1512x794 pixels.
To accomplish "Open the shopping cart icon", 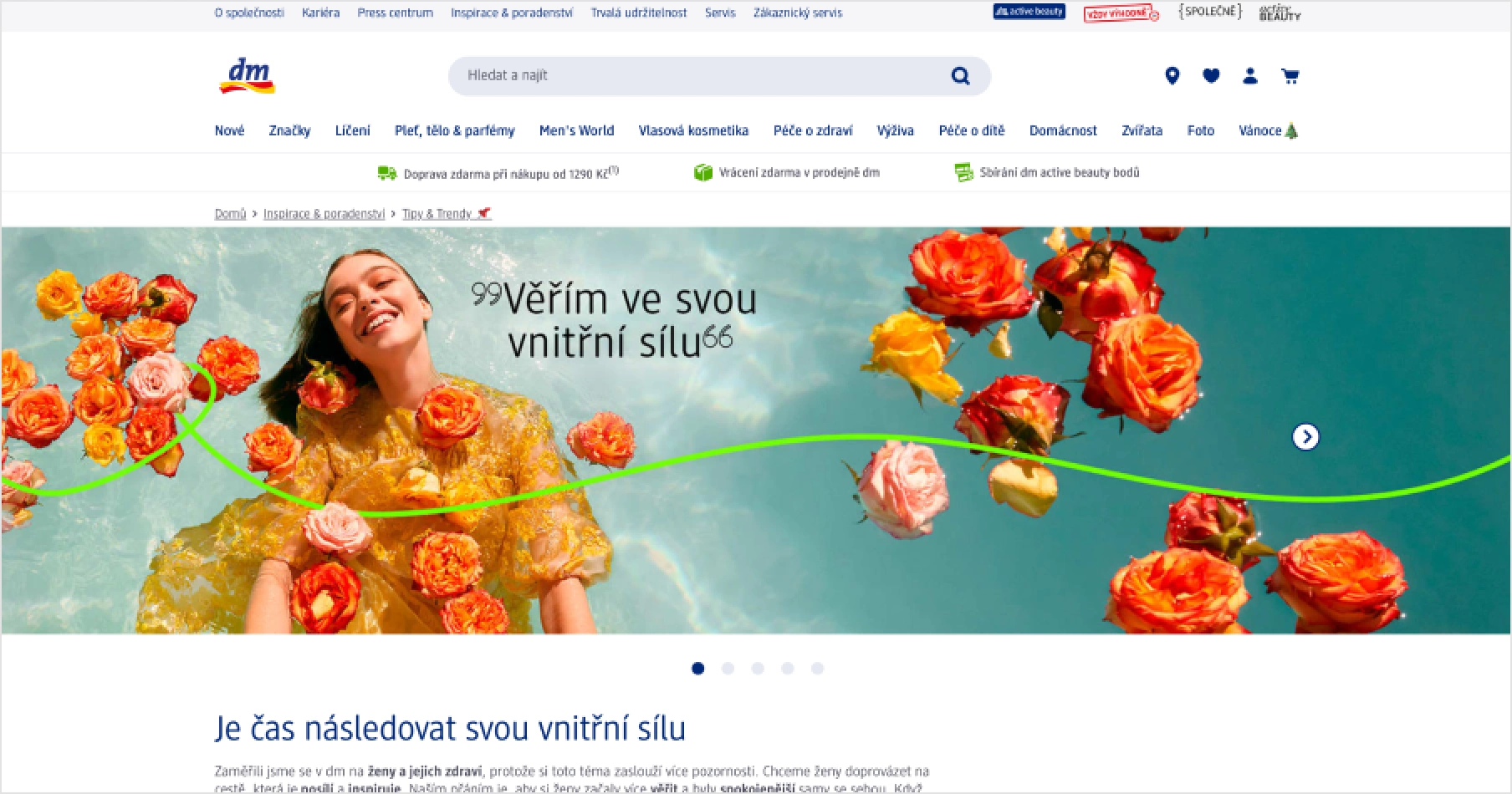I will (1290, 76).
